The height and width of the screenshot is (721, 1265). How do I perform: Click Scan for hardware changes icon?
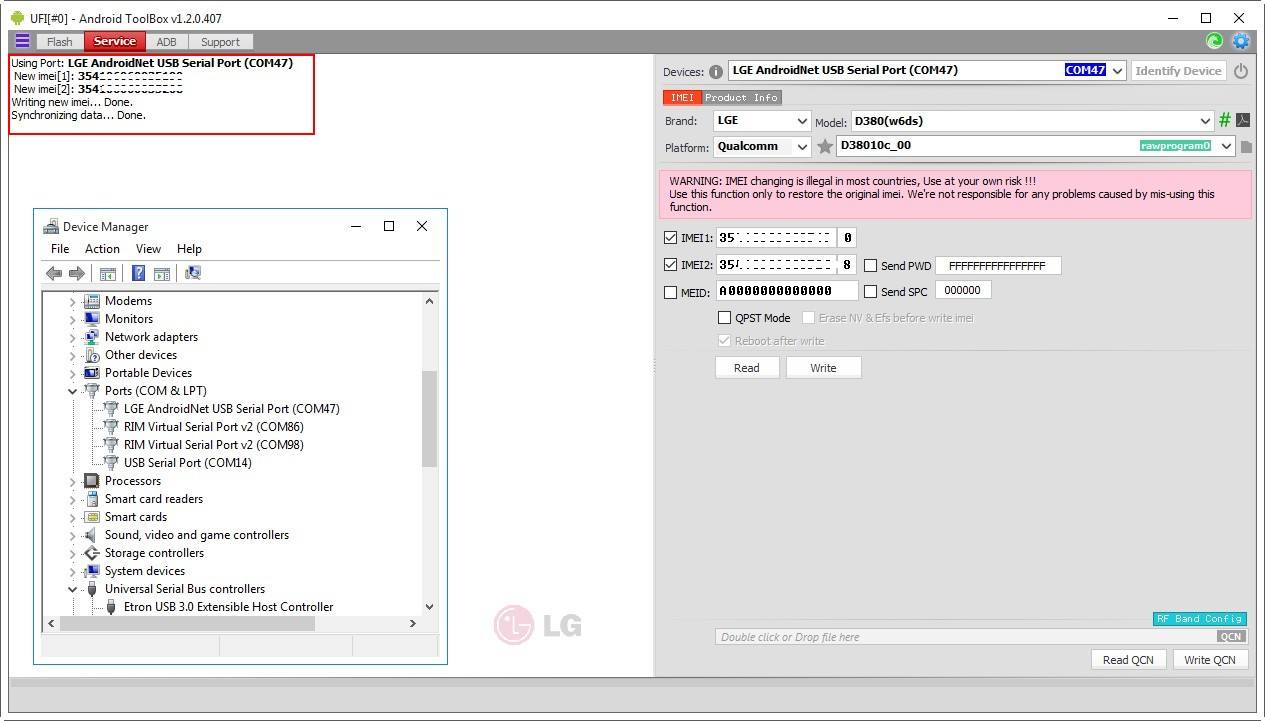click(x=193, y=273)
